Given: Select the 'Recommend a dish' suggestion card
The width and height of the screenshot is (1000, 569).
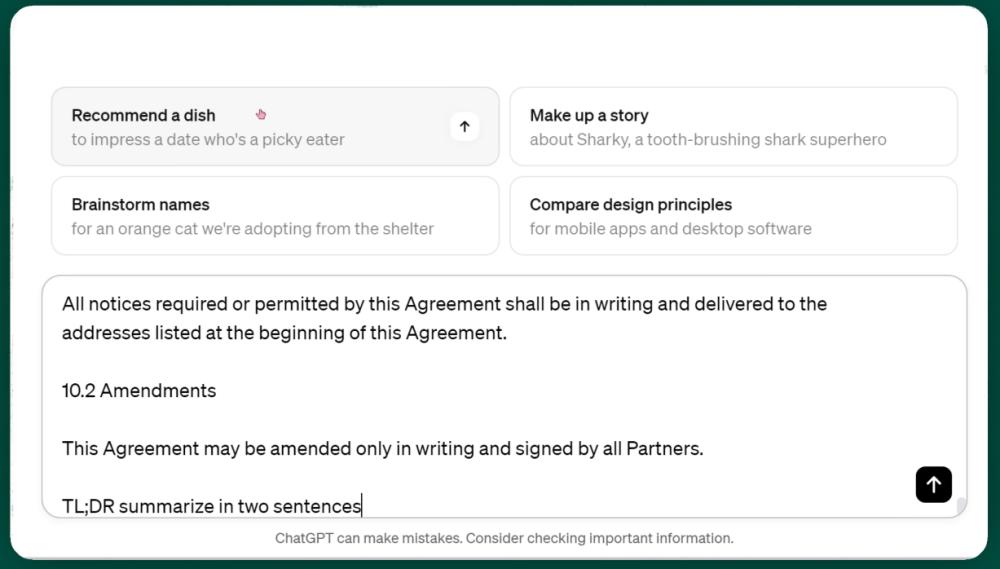Looking at the screenshot, I should (x=275, y=126).
